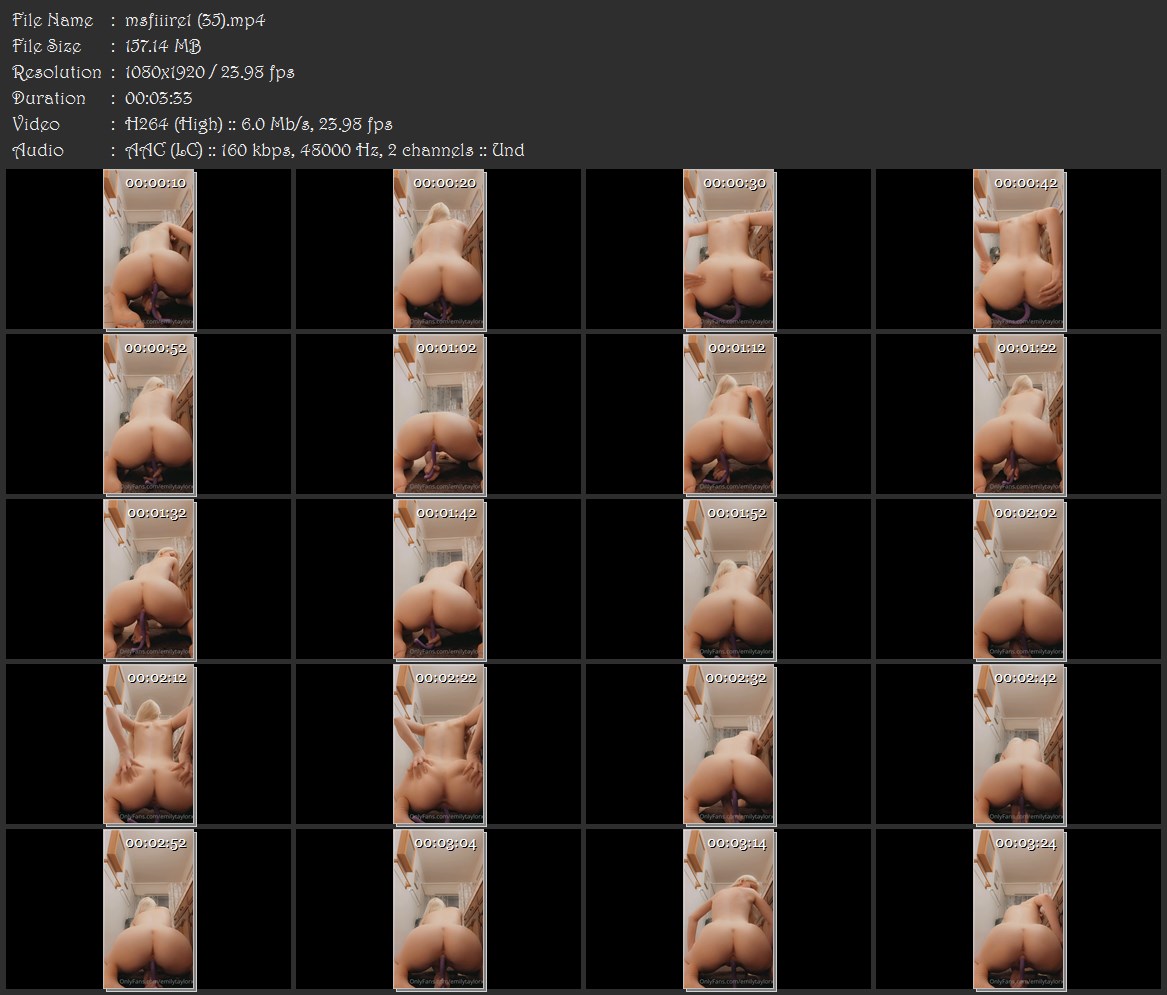Viewport: 1167px width, 995px height.
Task: Click the resolution value '1080x1920 / 23.98 fps'
Action: [x=210, y=72]
